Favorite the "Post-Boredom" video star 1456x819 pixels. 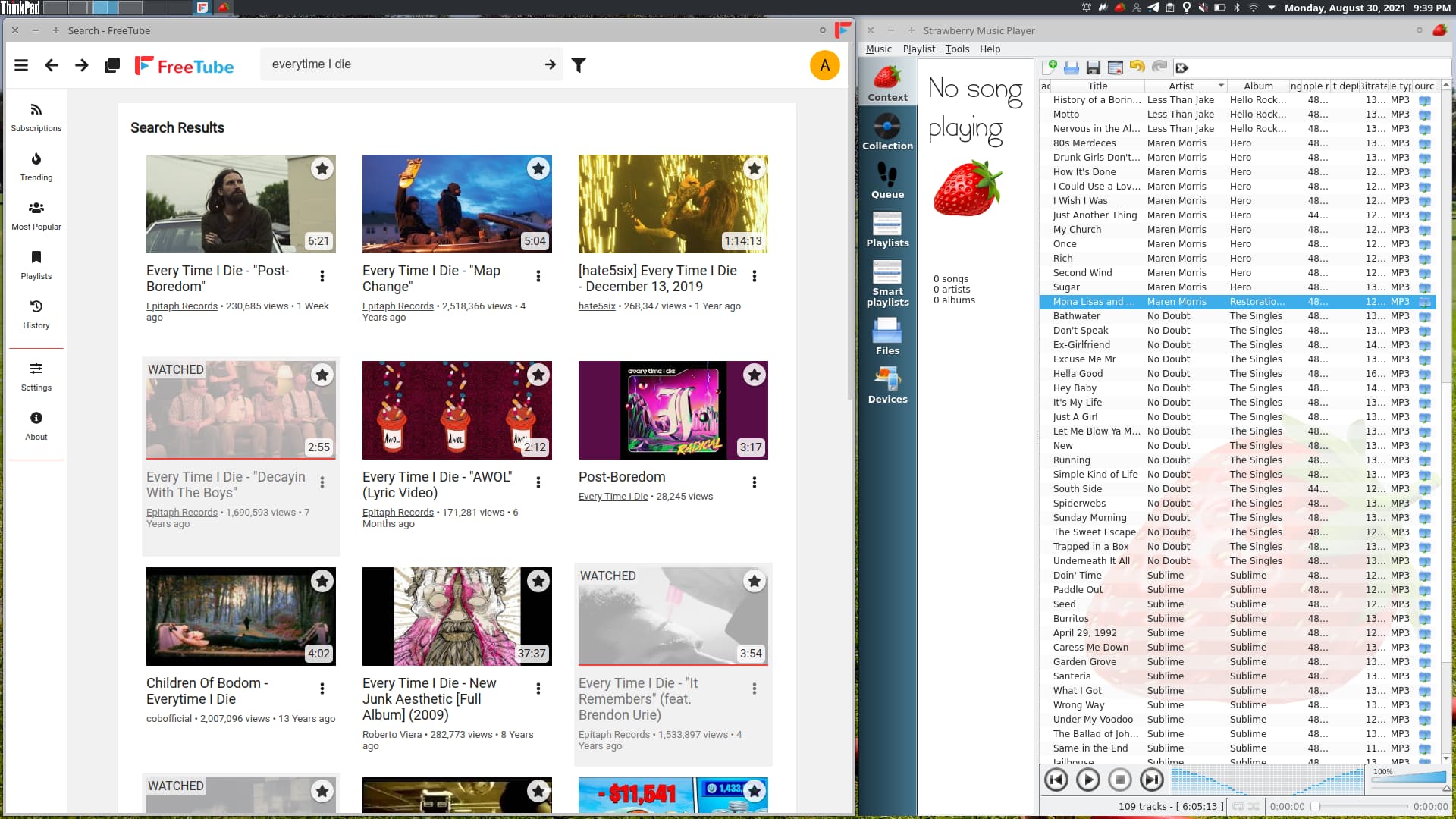pos(322,168)
